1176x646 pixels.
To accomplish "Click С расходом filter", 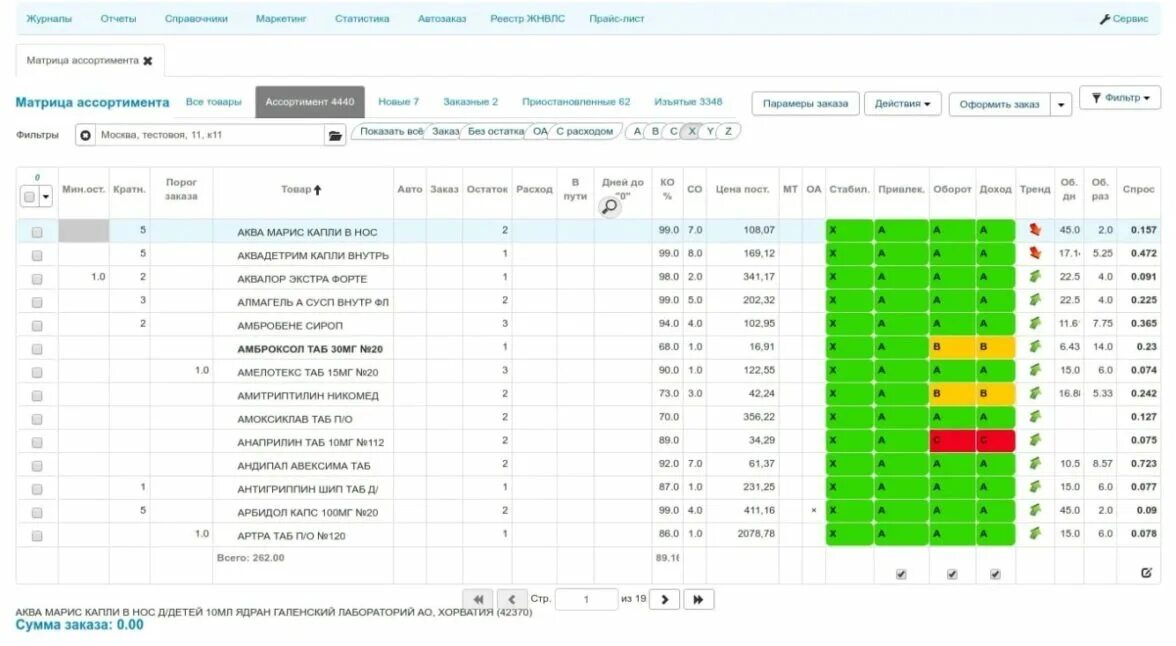I will [x=584, y=131].
